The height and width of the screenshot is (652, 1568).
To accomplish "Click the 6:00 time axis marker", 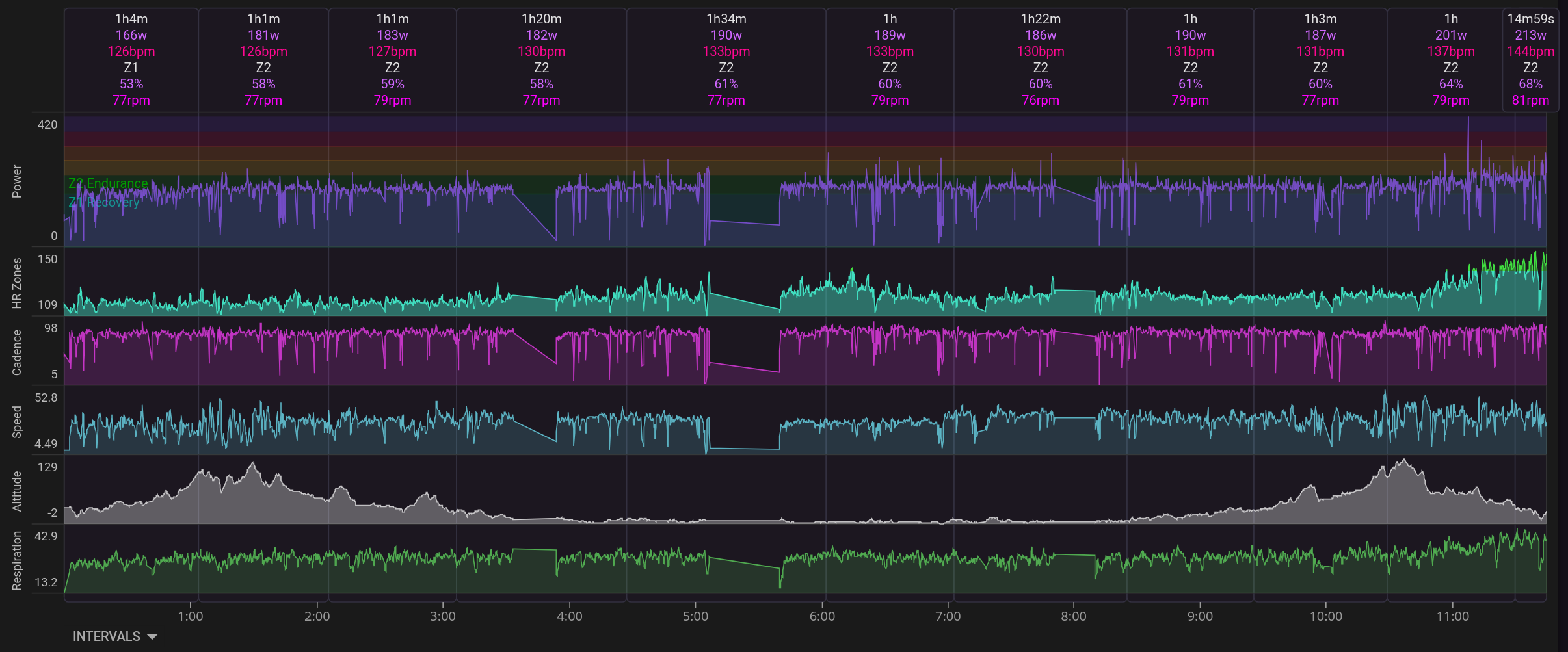I will [822, 616].
